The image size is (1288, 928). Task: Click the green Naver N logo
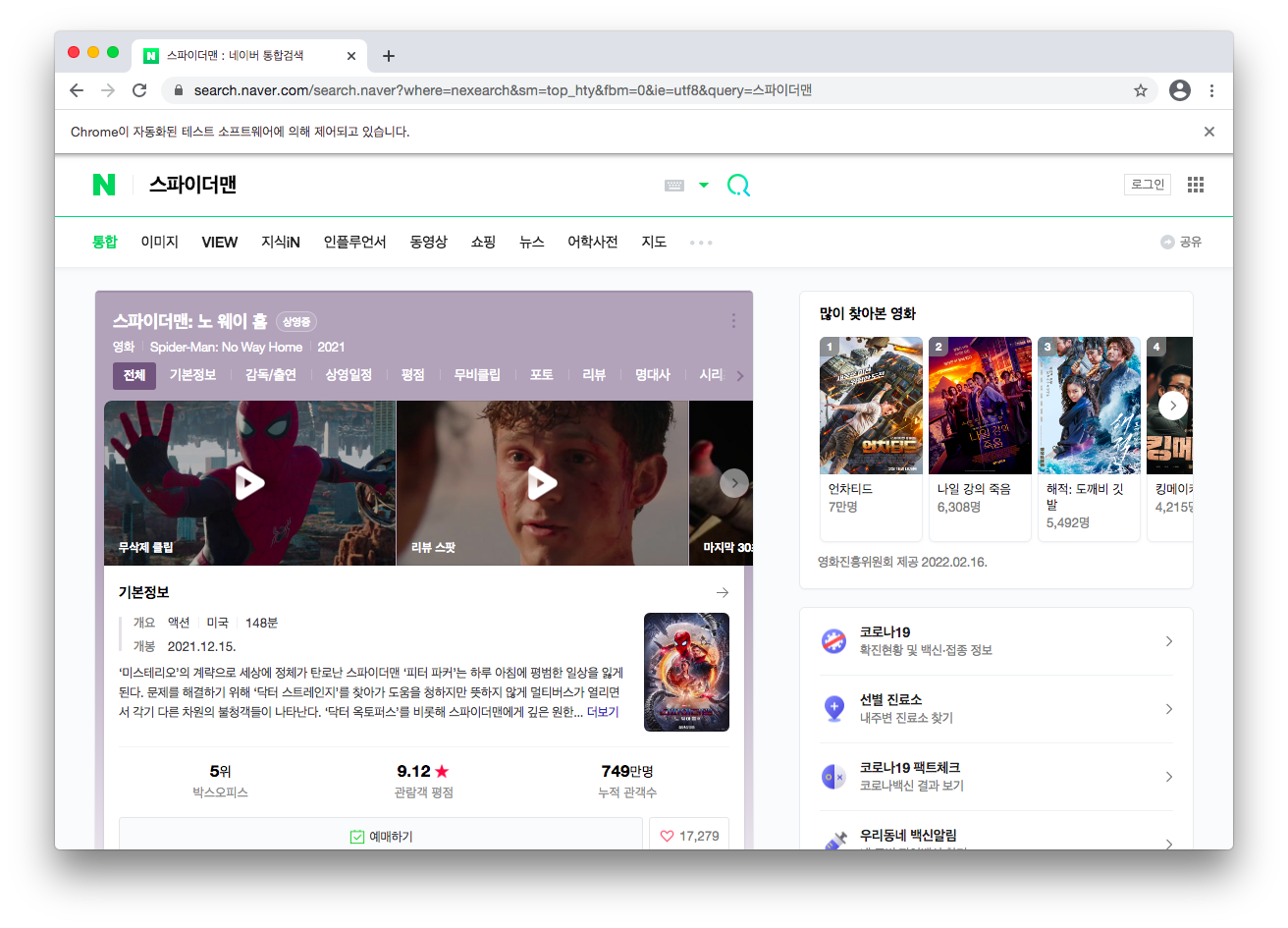[x=104, y=185]
